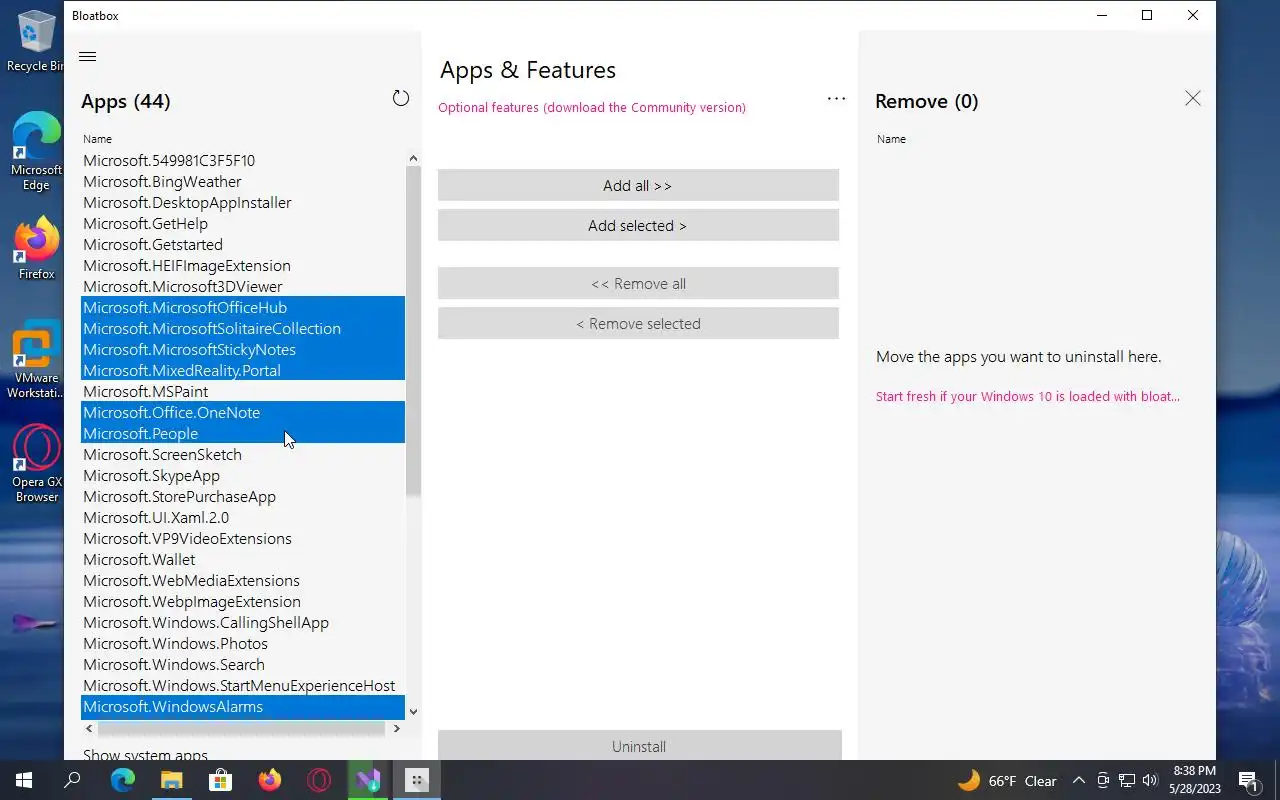Viewport: 1280px width, 800px height.
Task: Open Firefox desktop shortcut
Action: click(x=36, y=248)
